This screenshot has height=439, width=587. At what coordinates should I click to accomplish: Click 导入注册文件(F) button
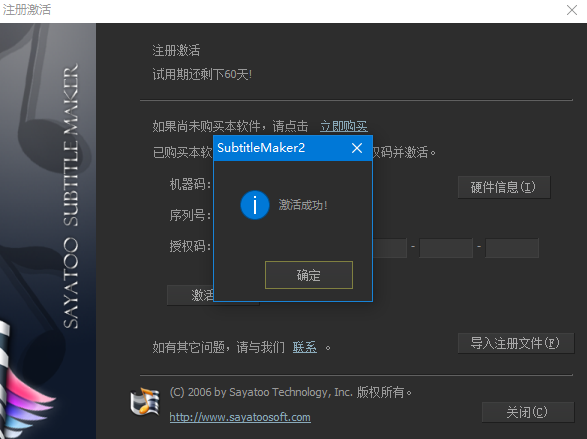(515, 343)
